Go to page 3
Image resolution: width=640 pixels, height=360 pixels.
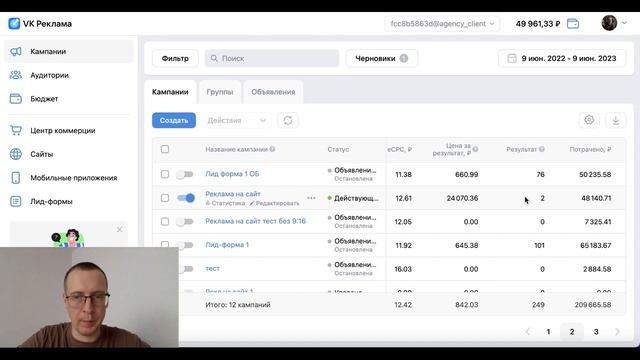click(x=596, y=331)
